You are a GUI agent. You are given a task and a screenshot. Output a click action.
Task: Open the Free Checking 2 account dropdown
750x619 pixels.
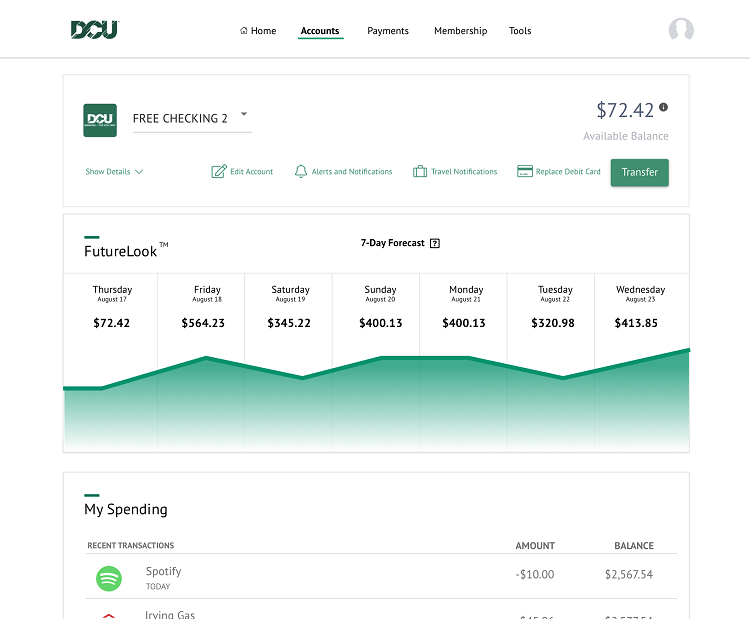click(x=245, y=115)
